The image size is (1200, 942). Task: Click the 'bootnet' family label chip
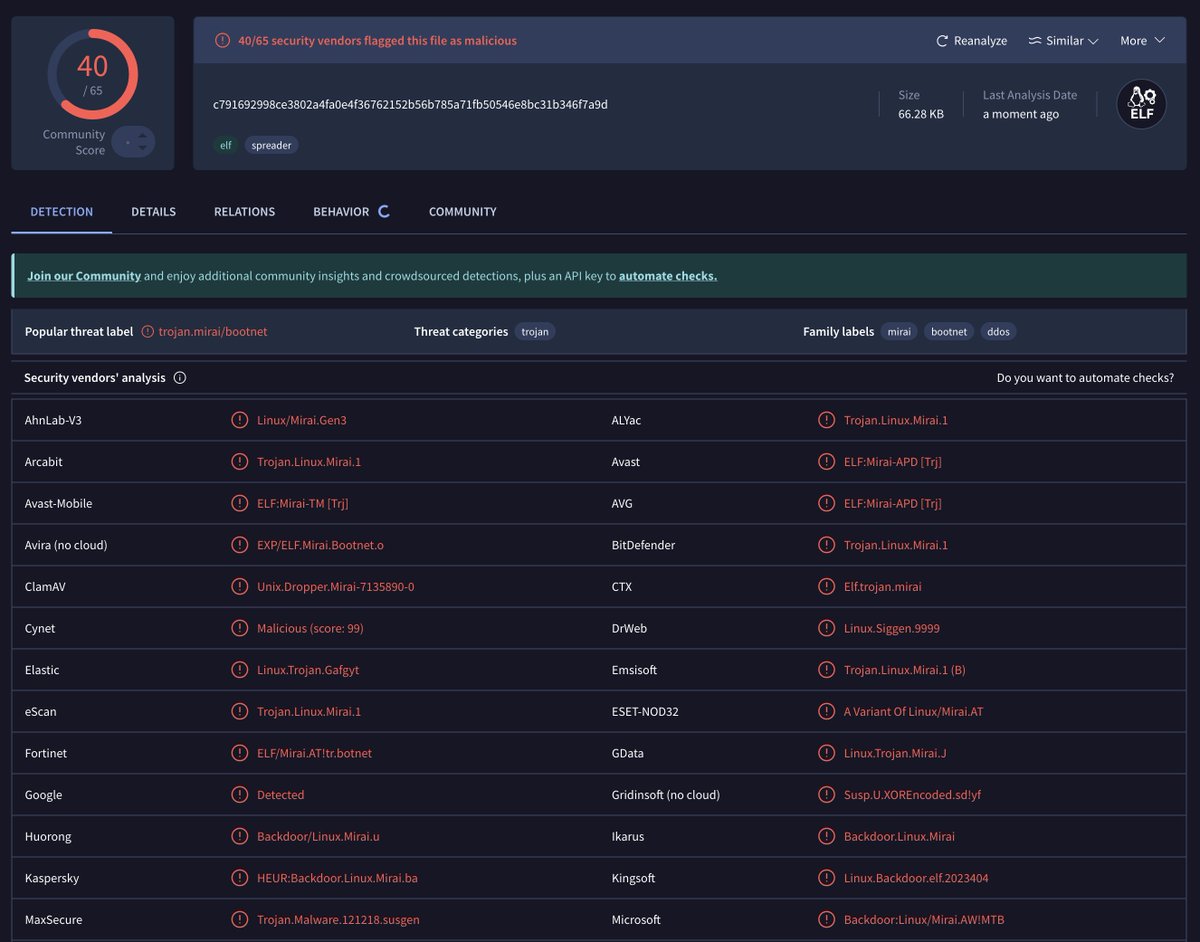[949, 331]
